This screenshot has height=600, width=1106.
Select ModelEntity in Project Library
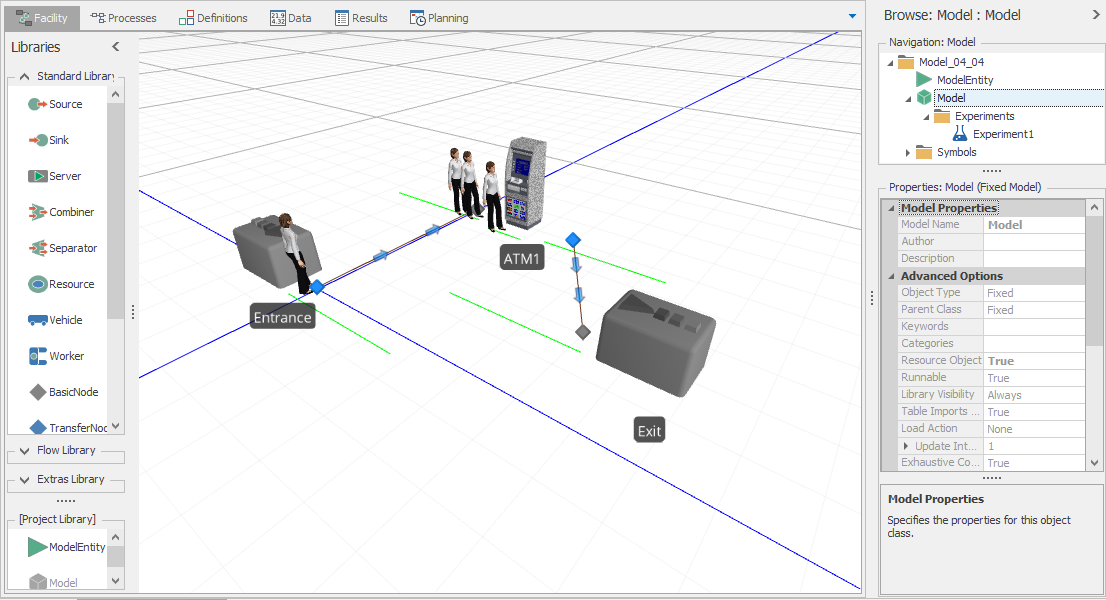[x=66, y=546]
